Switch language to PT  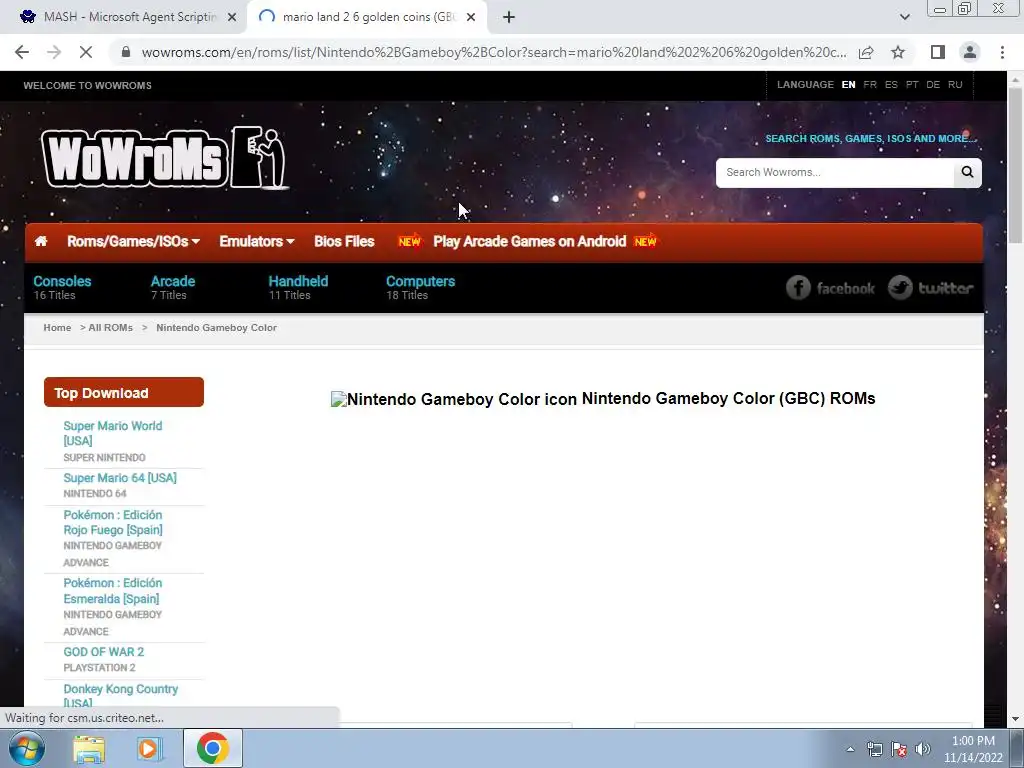[912, 85]
